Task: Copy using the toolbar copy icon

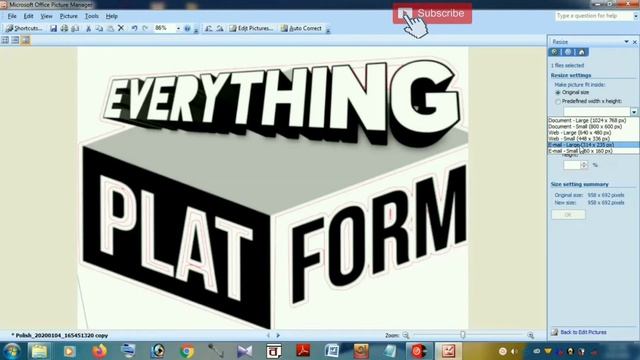Action: [x=99, y=28]
